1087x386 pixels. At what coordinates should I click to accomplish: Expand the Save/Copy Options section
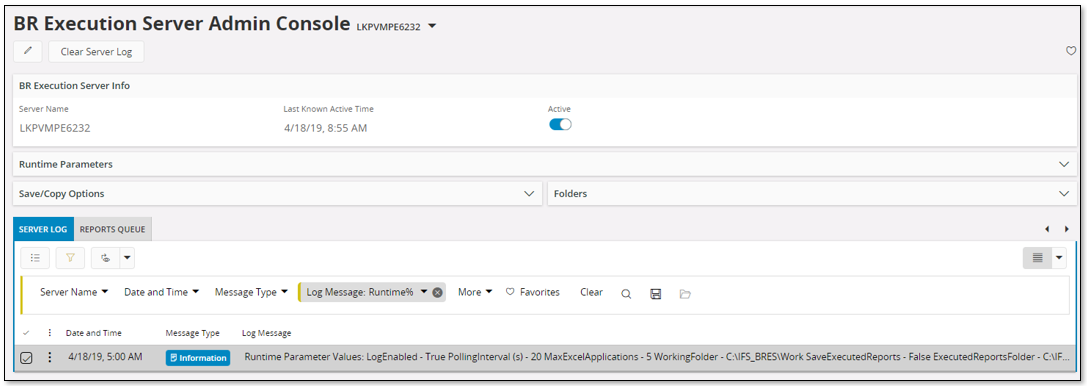click(529, 194)
